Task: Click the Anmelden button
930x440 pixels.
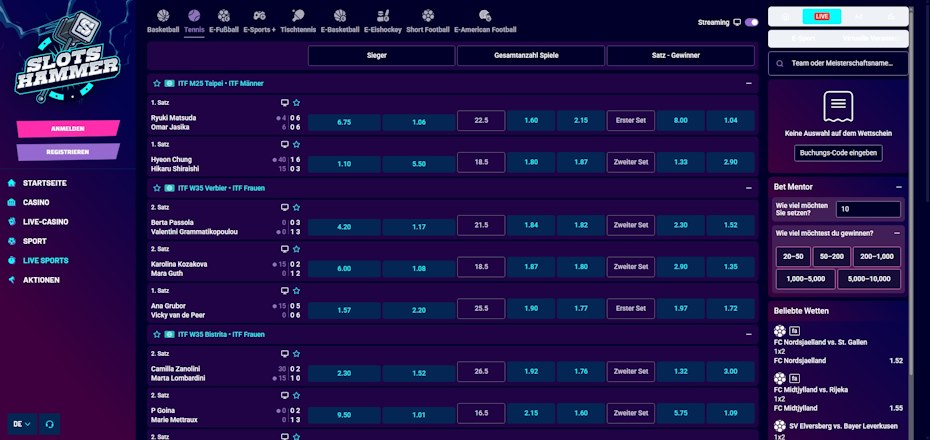Action: coord(68,129)
